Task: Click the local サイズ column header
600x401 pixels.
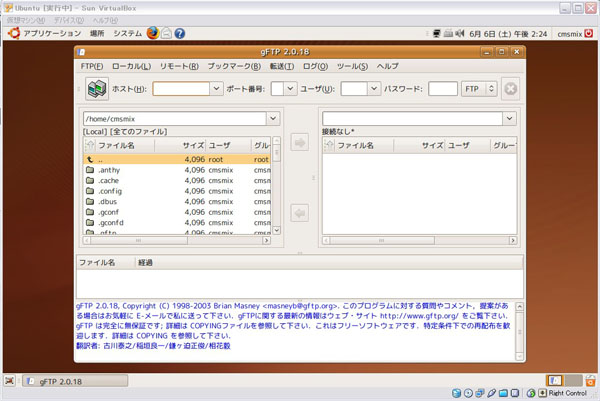Action: coord(181,145)
